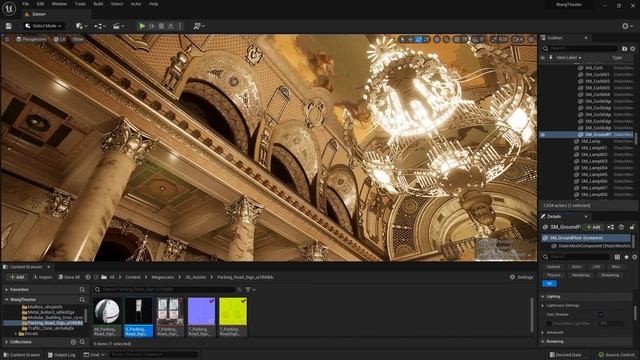Open the Blueprints toolbar dropdown
This screenshot has width=640, height=360.
(x=100, y=26)
